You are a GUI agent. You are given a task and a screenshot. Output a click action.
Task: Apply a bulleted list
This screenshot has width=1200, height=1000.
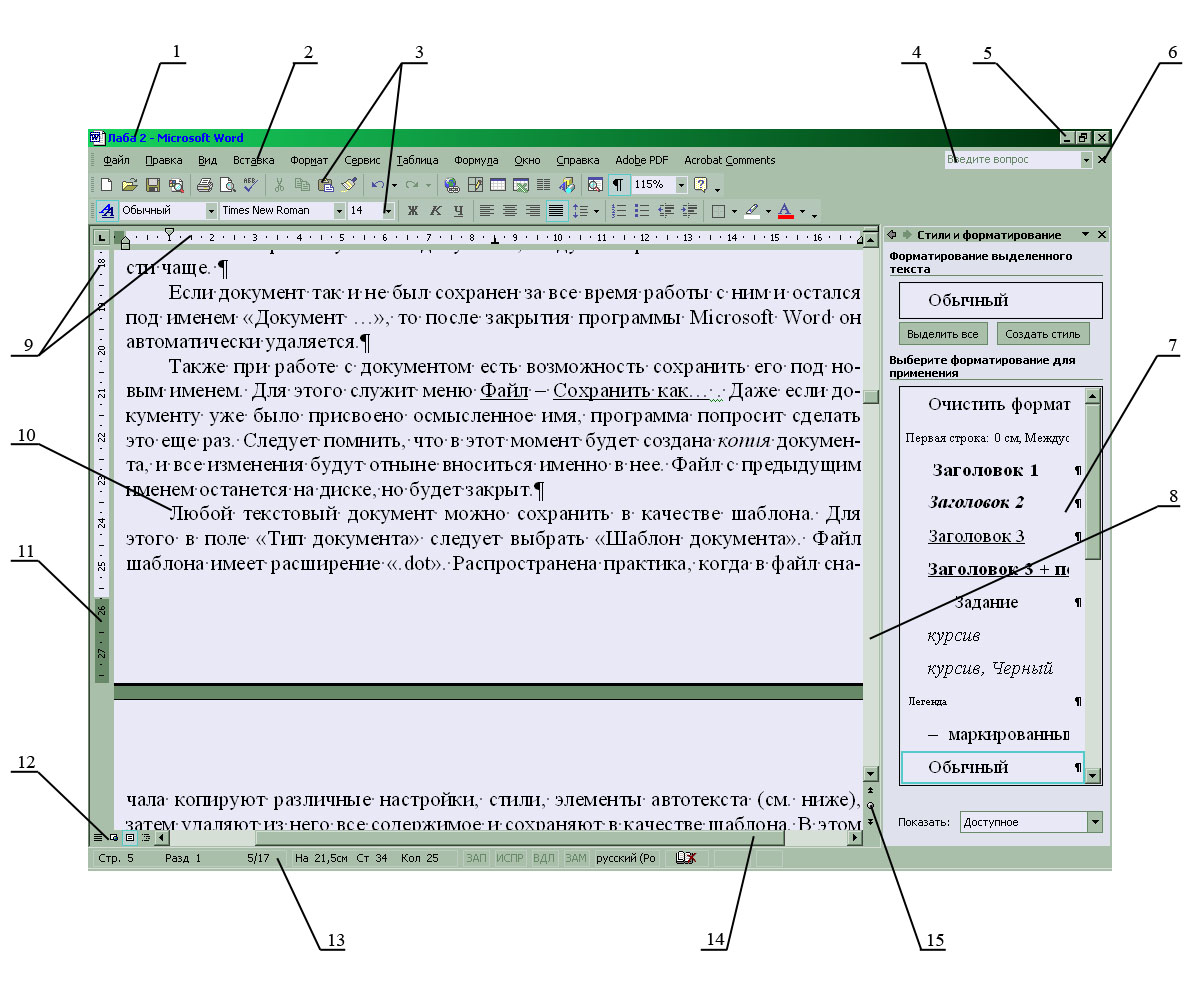pos(642,211)
